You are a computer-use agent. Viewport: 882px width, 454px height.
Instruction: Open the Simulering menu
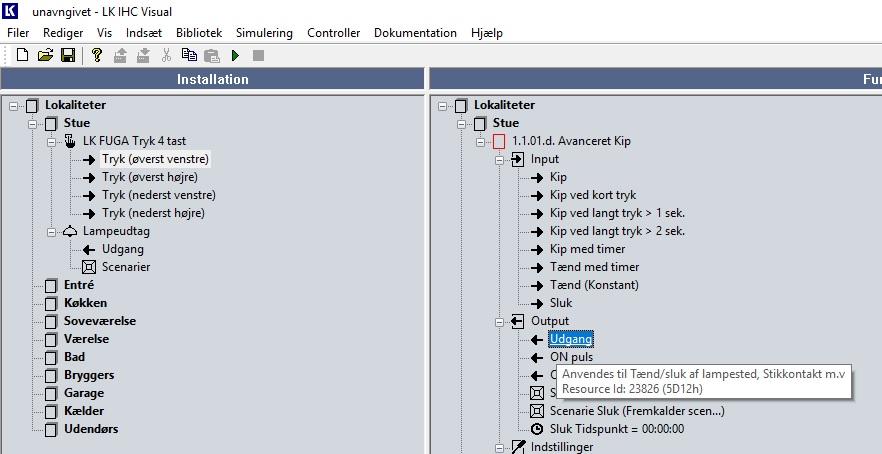264,33
